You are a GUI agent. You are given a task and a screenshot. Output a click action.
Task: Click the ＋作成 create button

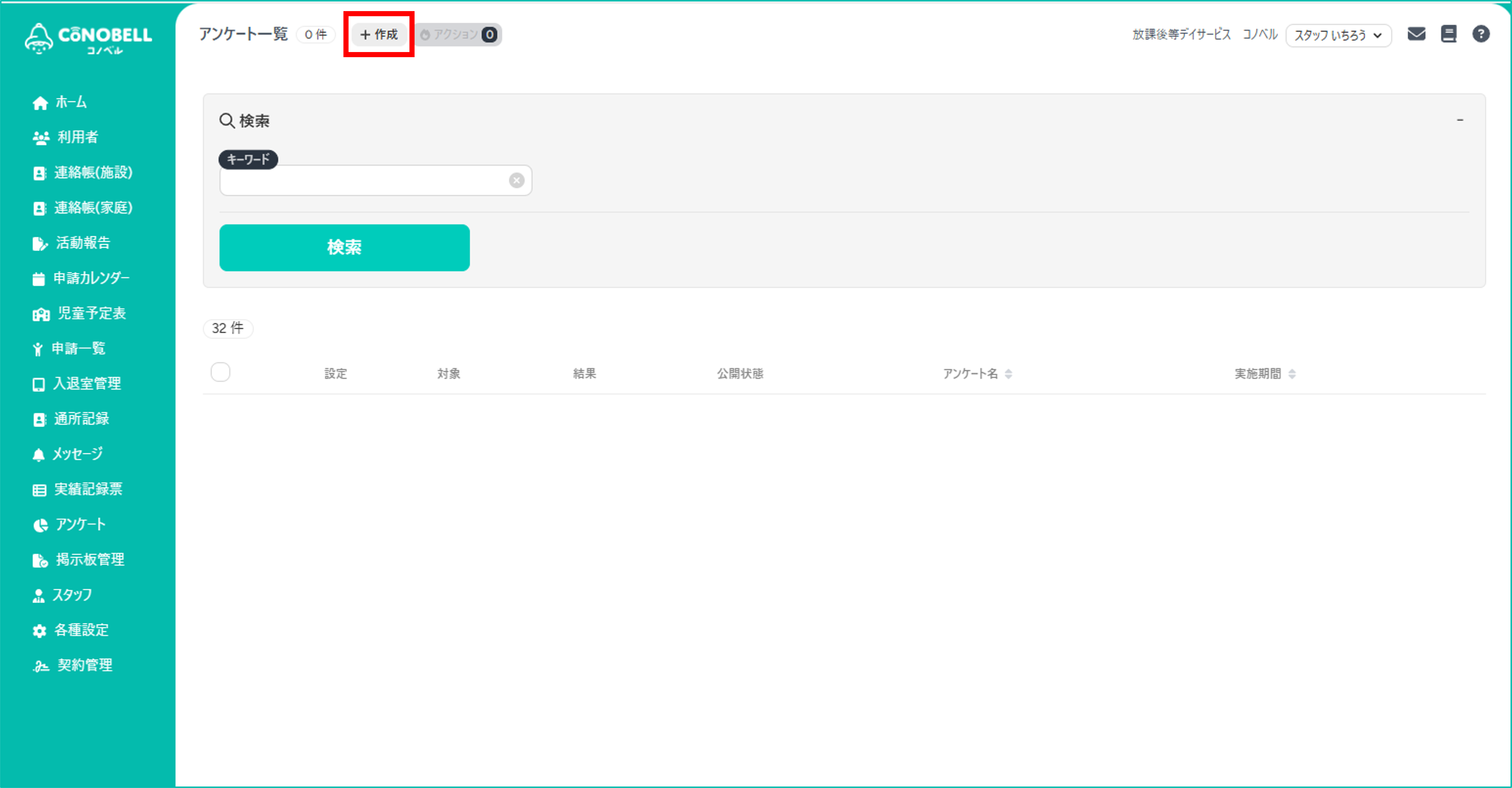tap(379, 35)
